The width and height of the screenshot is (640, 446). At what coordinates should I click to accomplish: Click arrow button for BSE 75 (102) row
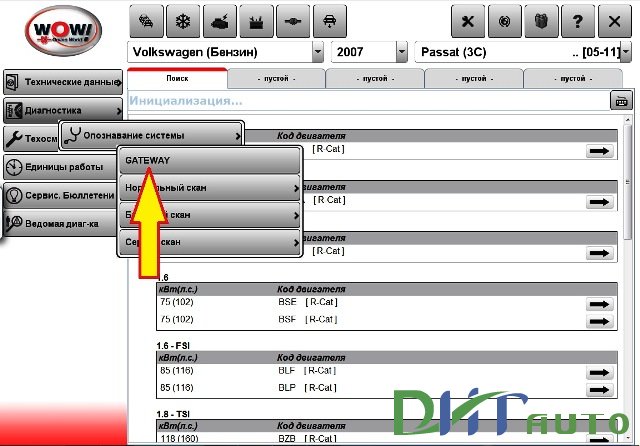coord(600,304)
